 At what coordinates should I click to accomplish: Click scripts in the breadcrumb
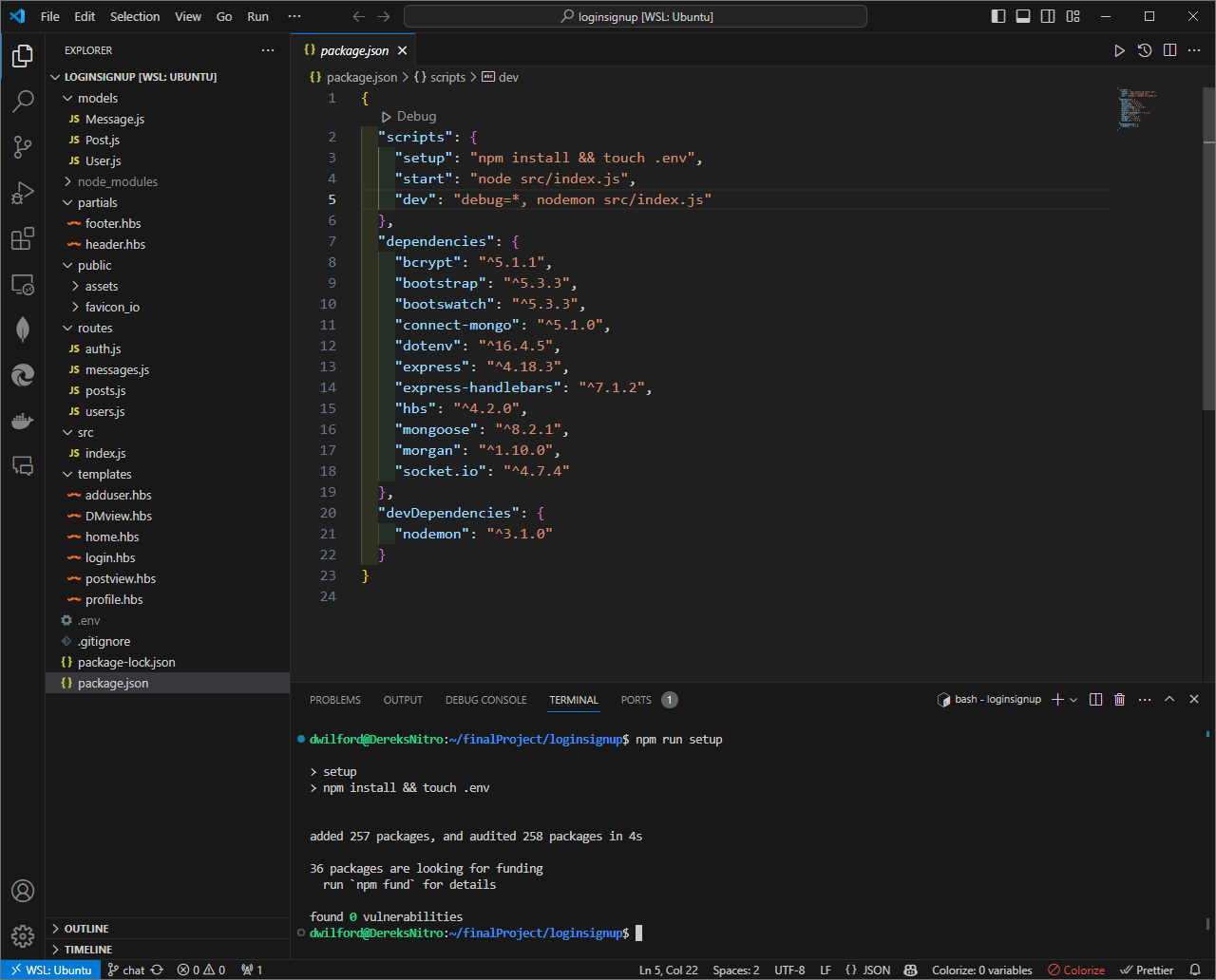(440, 77)
